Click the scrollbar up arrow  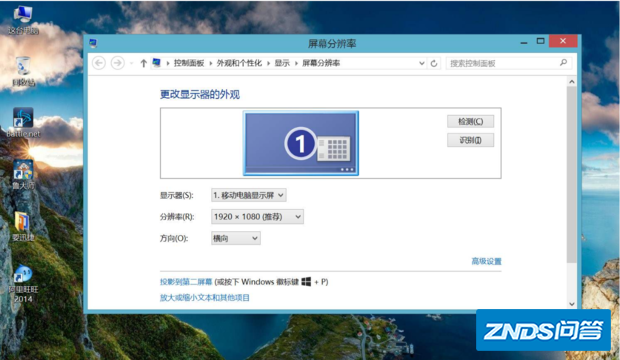point(571,81)
